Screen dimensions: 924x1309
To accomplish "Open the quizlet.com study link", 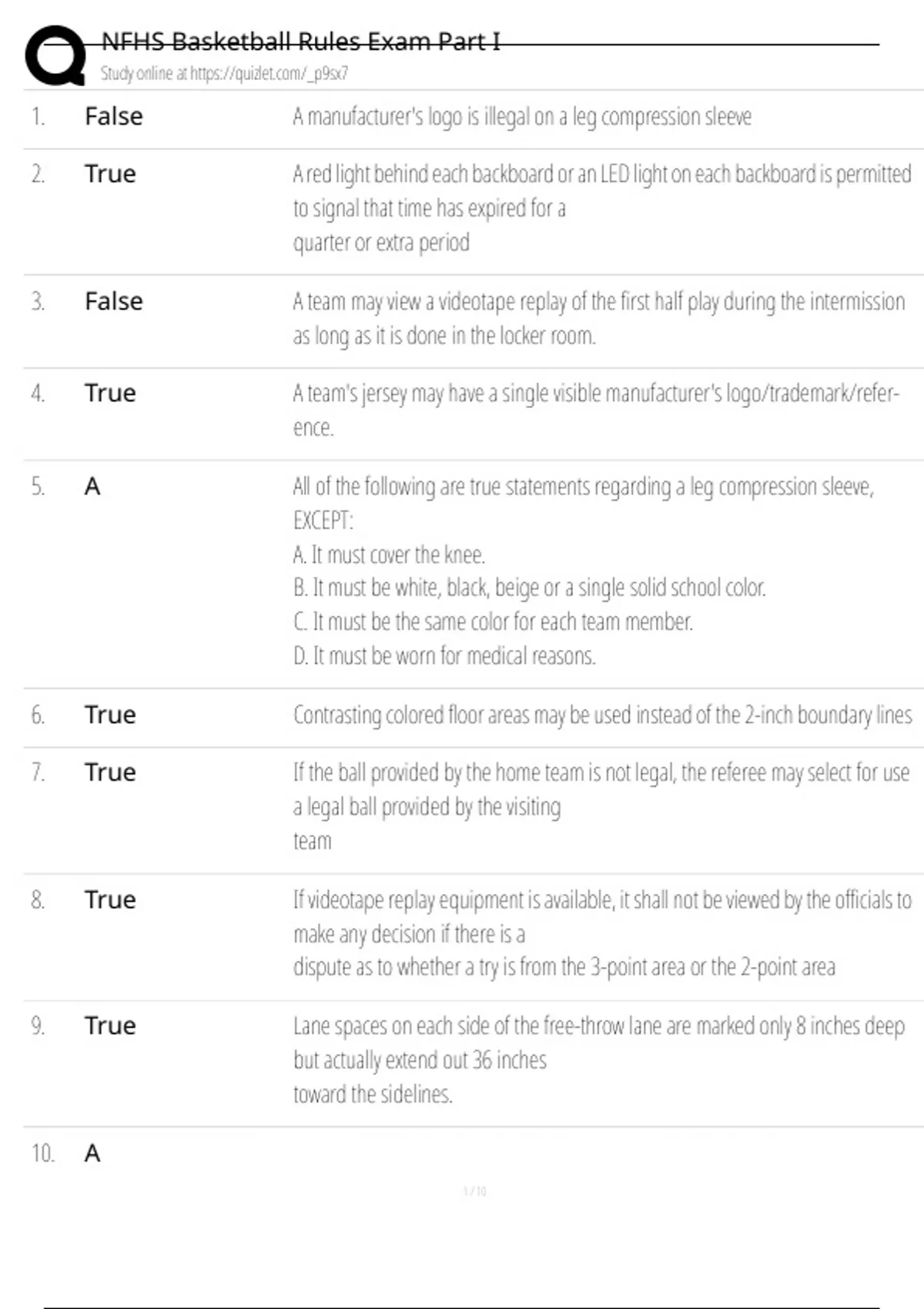I will [223, 73].
